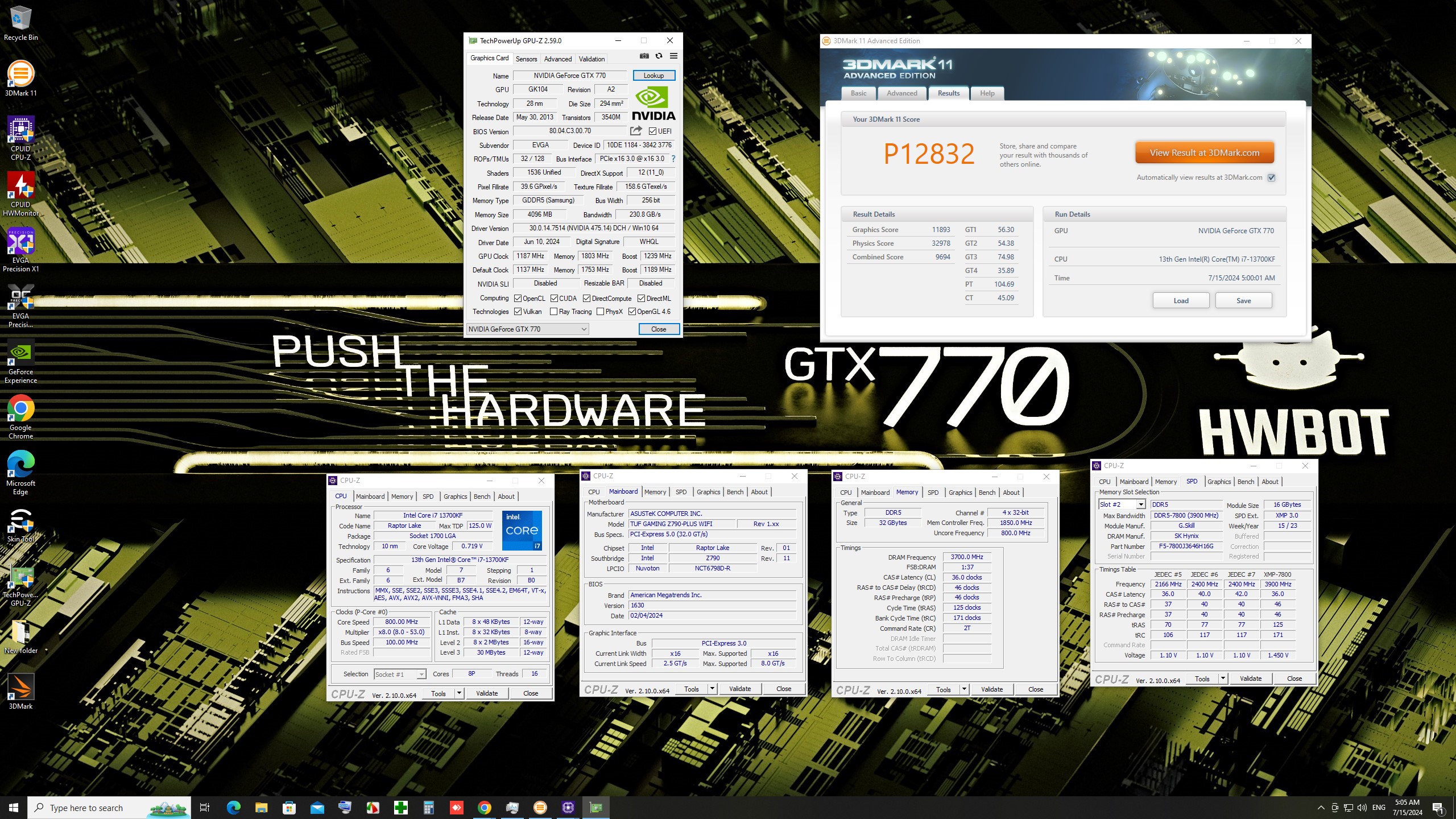Image resolution: width=1456 pixels, height=819 pixels.
Task: Expand Tools arrow in CPU-Z Mainboard window
Action: [x=712, y=689]
